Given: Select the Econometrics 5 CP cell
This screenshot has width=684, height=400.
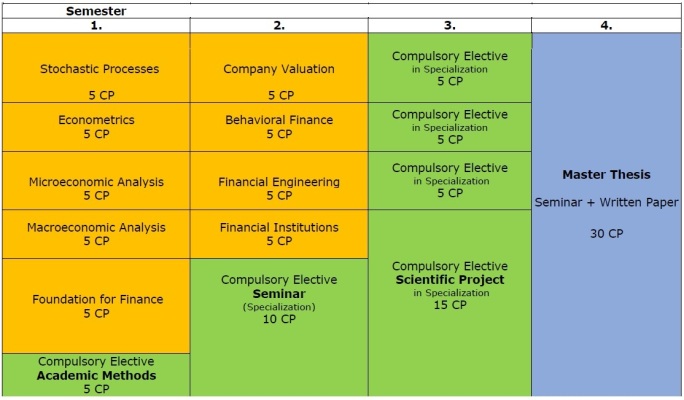Looking at the screenshot, I should 97,126.
